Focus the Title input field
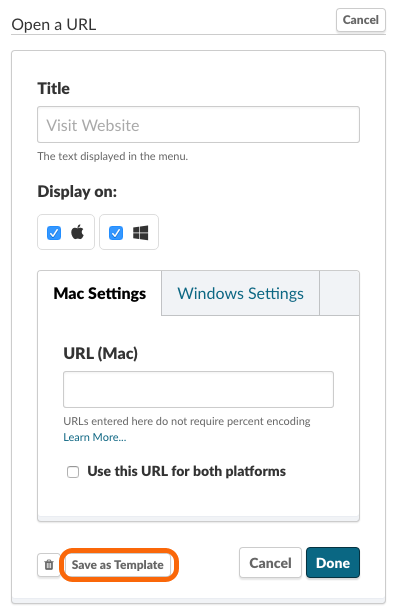 click(198, 125)
